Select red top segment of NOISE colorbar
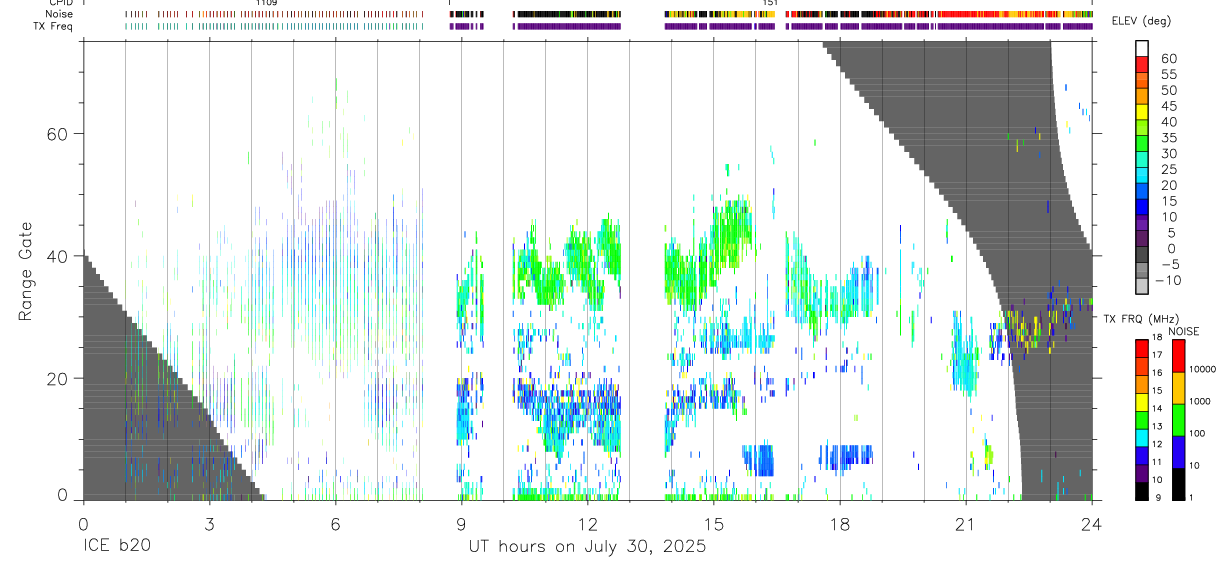 tap(1178, 355)
